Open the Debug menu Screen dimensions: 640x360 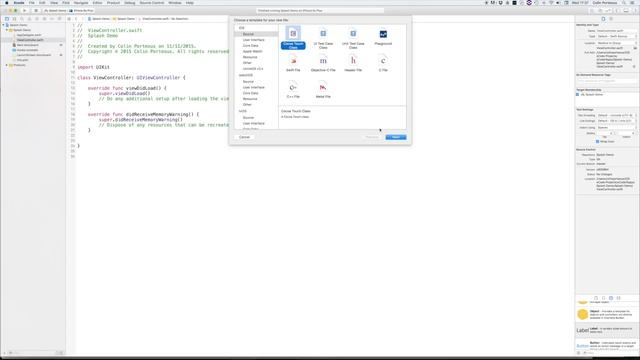pyautogui.click(x=129, y=3)
